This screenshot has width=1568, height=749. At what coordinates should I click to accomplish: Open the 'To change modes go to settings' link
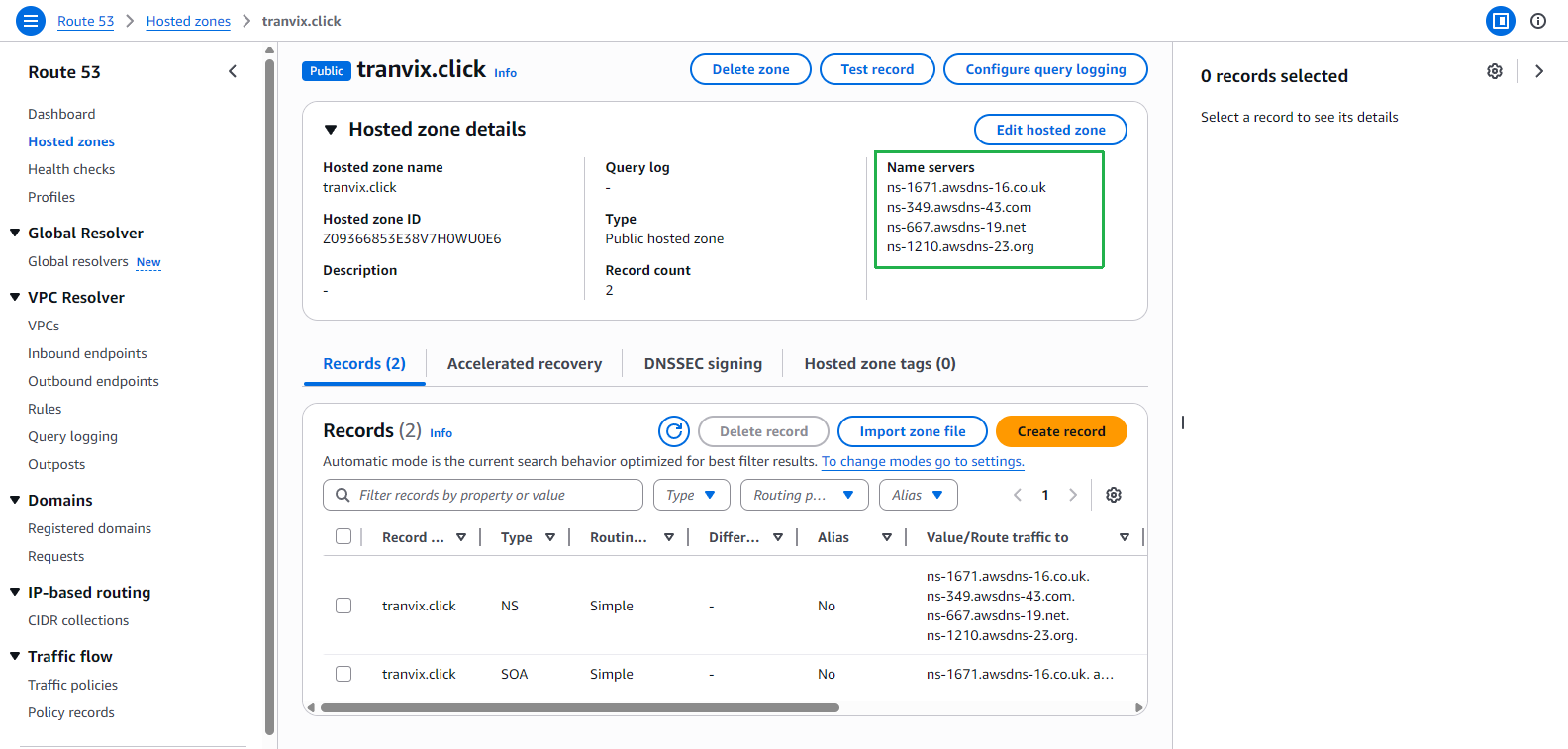pos(923,461)
